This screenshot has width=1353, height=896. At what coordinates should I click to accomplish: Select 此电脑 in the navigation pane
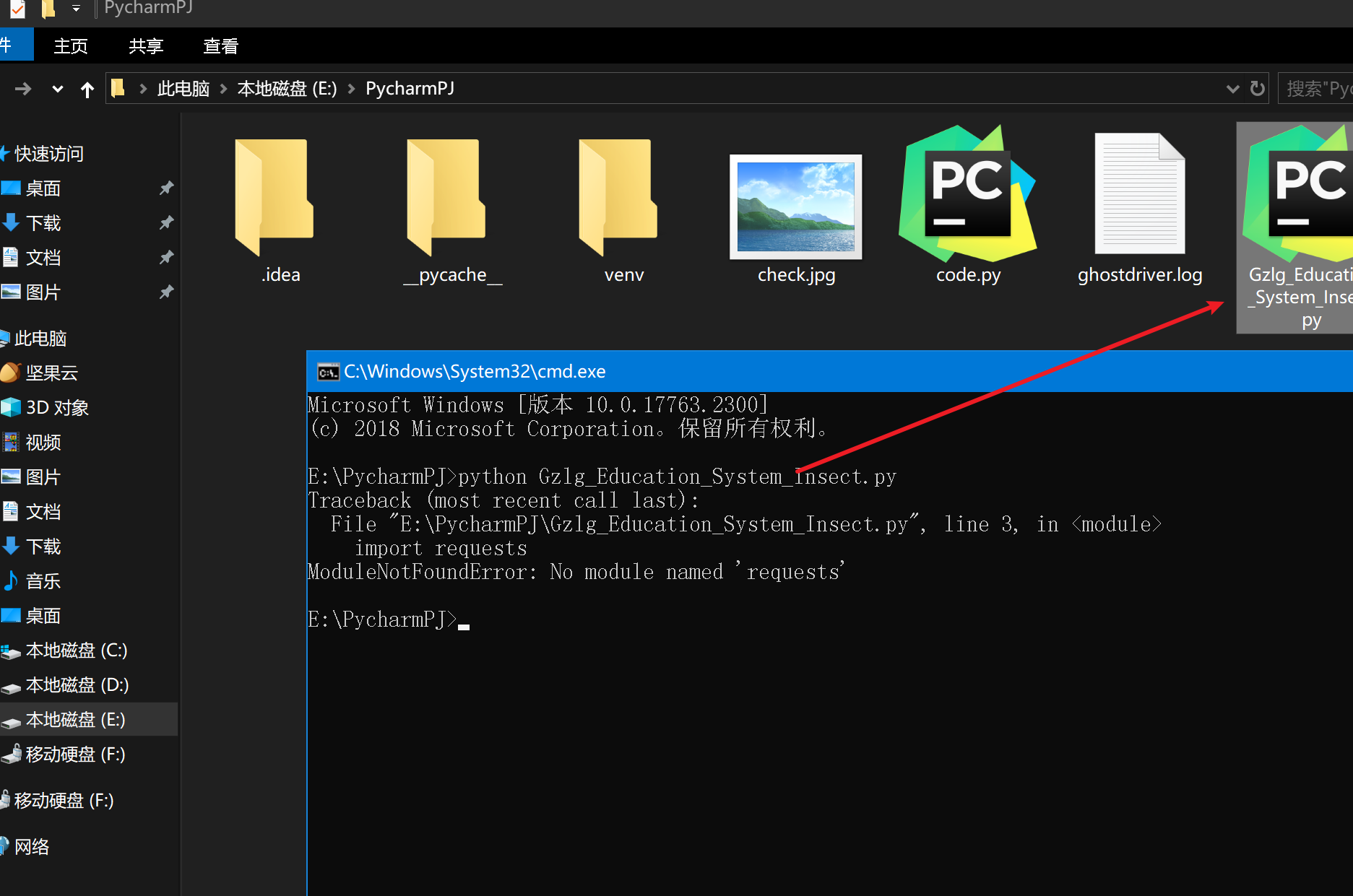pyautogui.click(x=40, y=339)
